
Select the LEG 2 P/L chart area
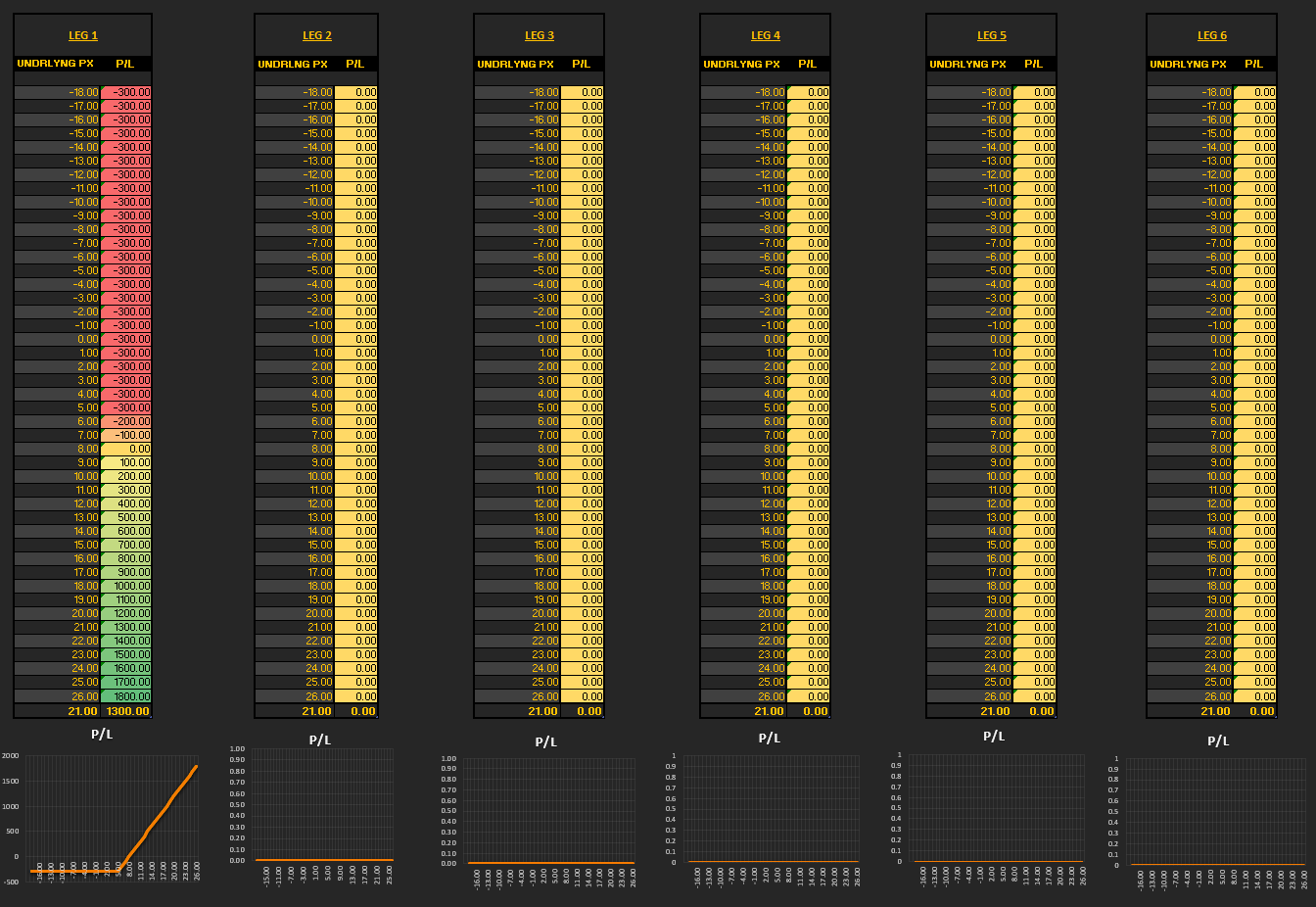click(x=322, y=805)
